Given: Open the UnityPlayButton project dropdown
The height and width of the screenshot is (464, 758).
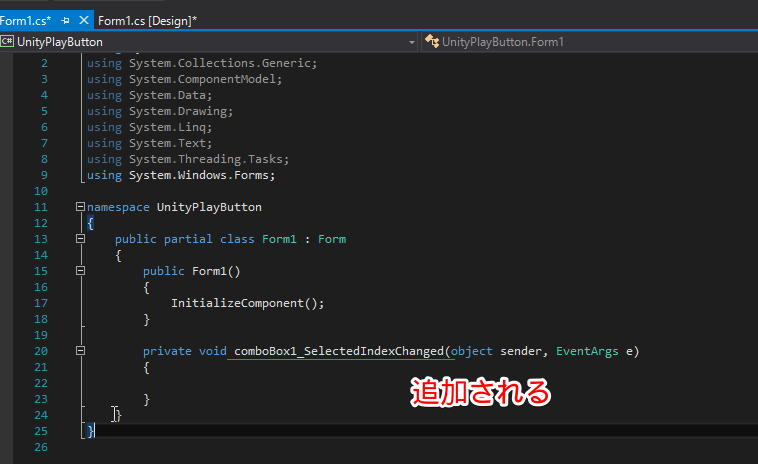Looking at the screenshot, I should pos(411,42).
